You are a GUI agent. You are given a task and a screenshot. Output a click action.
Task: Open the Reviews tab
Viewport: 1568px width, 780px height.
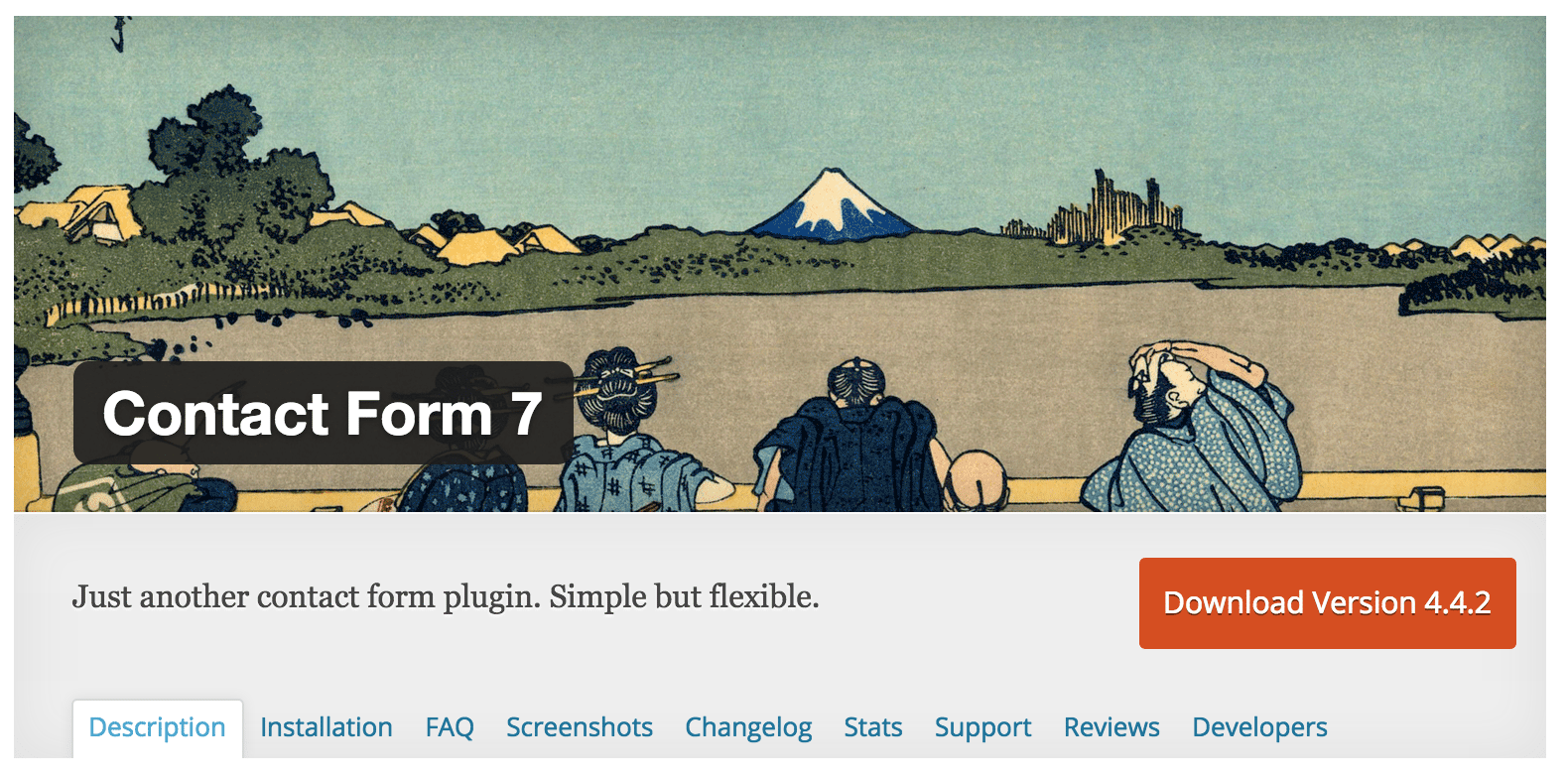pos(1111,727)
